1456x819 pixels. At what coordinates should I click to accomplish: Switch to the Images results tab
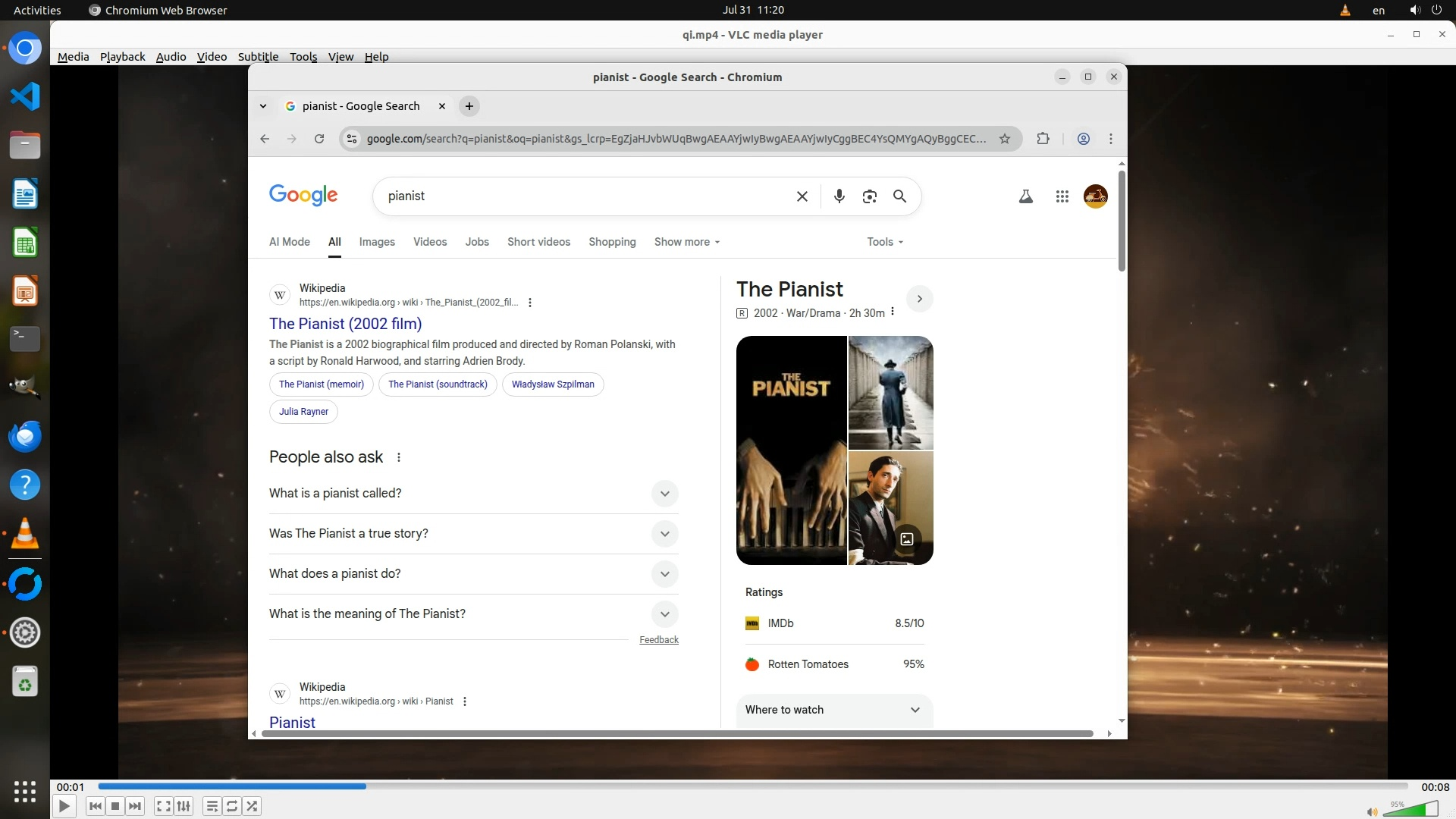click(x=377, y=242)
